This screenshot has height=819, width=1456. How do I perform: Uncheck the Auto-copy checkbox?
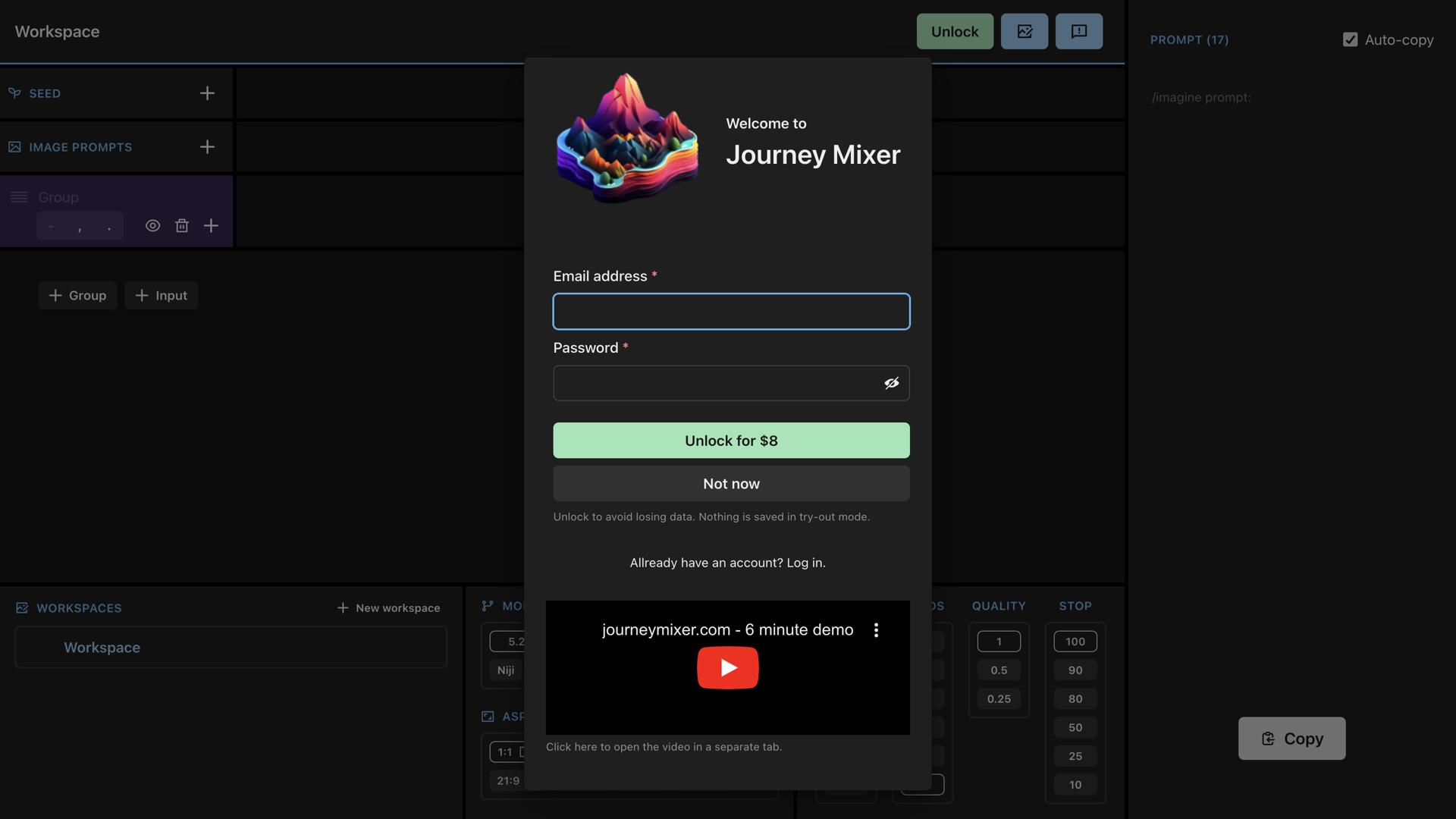pyautogui.click(x=1350, y=39)
